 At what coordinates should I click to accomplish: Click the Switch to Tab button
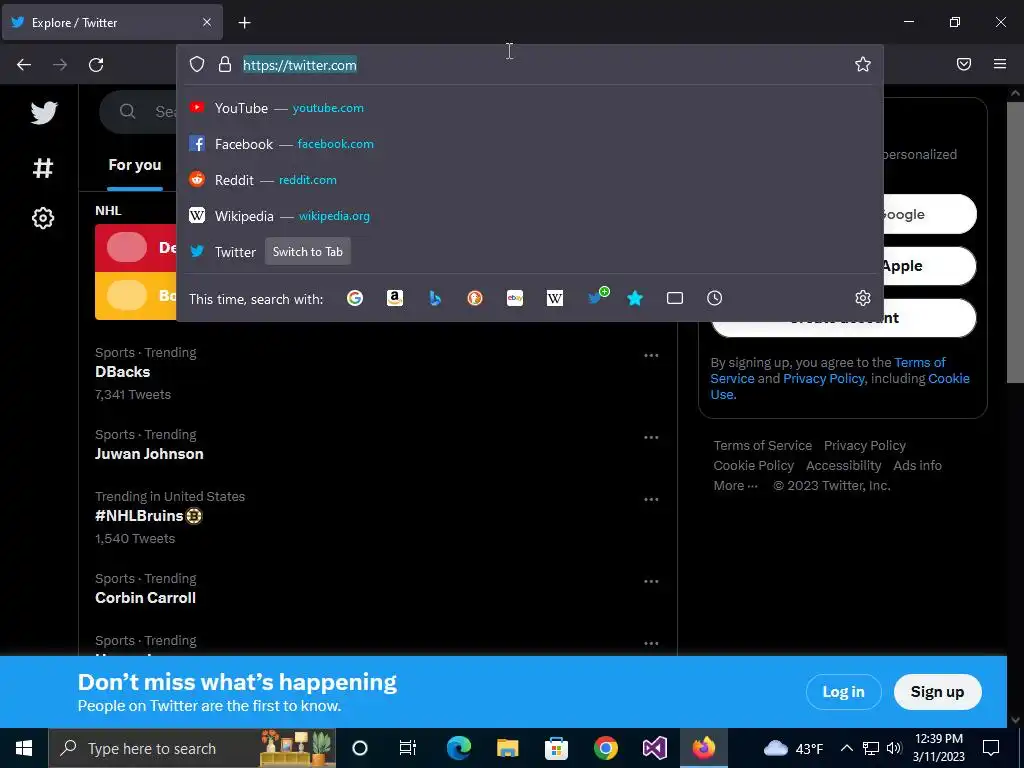[x=308, y=251]
